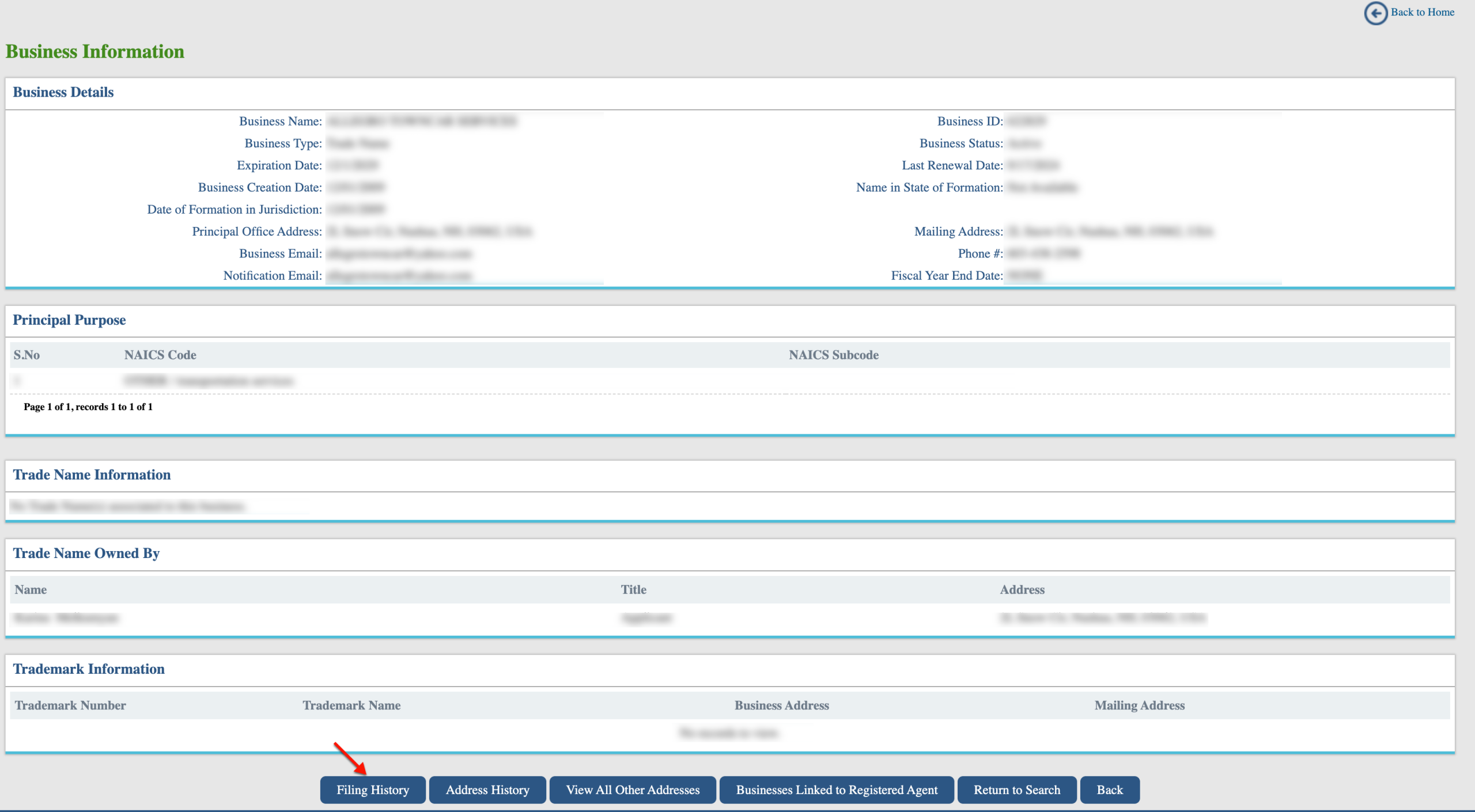Select the Business Details section heading

point(63,92)
